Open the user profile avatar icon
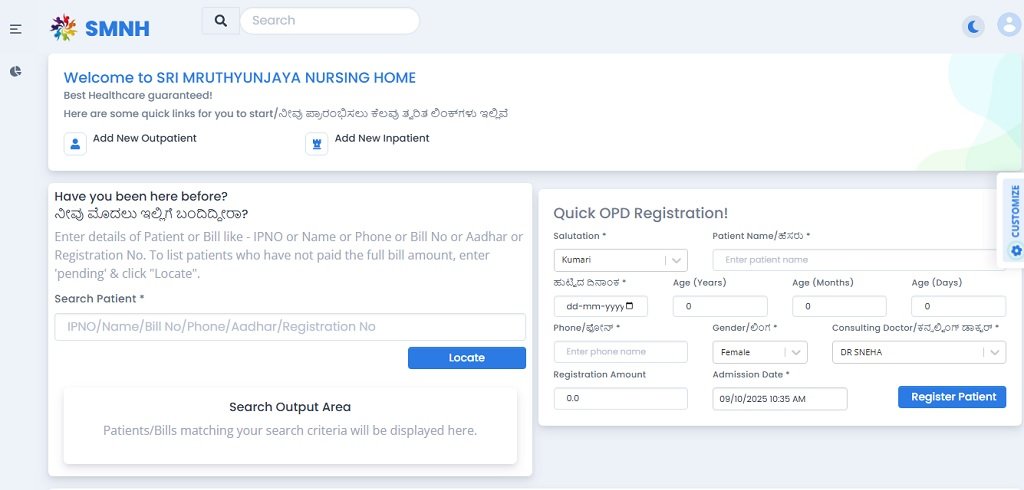 [x=1008, y=26]
